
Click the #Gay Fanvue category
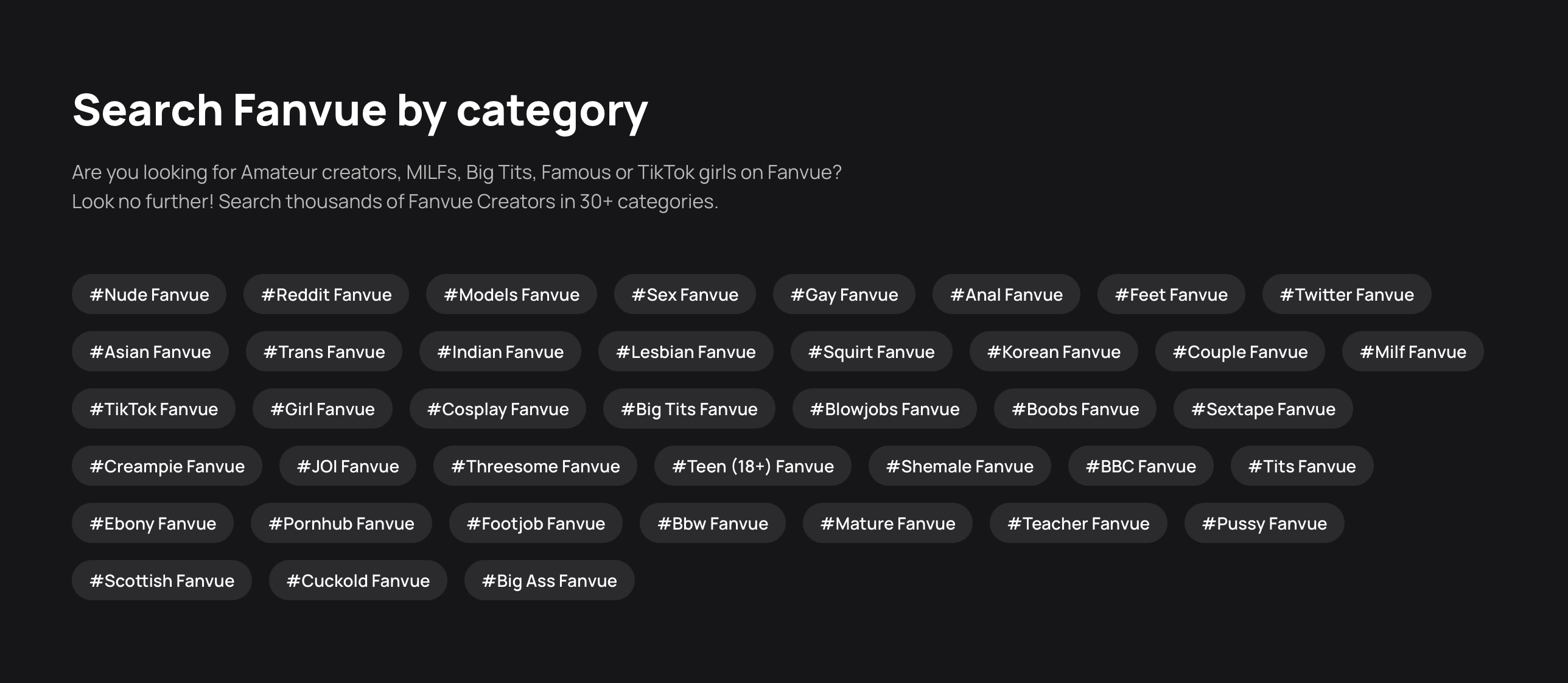[x=844, y=295]
